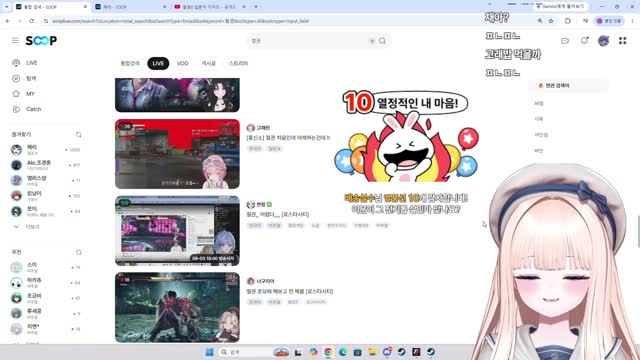Click the SOOP logo
The width and height of the screenshot is (640, 360).
click(x=41, y=40)
